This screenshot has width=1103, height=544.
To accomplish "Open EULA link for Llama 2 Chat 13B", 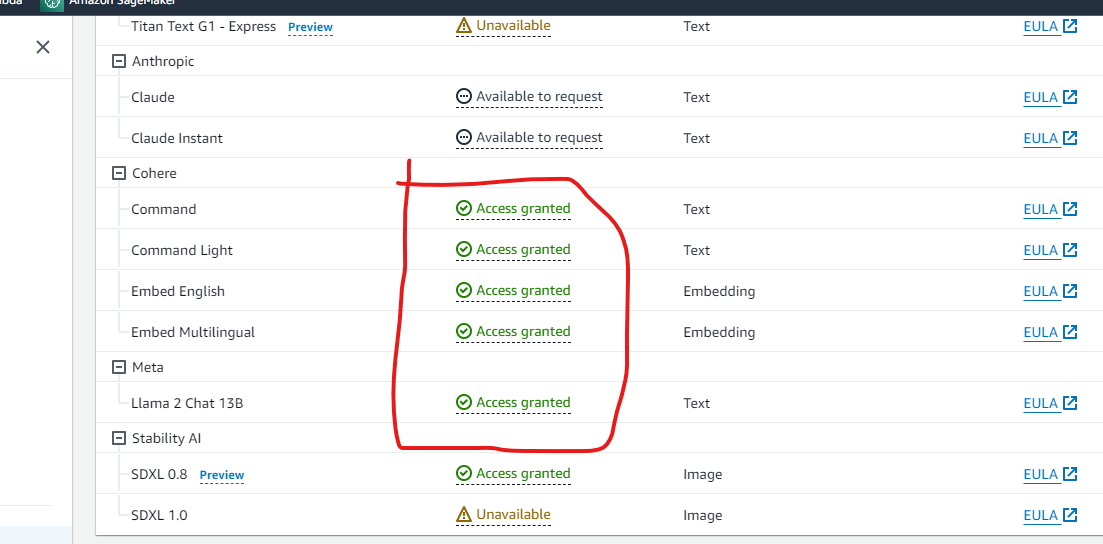I will (1050, 403).
